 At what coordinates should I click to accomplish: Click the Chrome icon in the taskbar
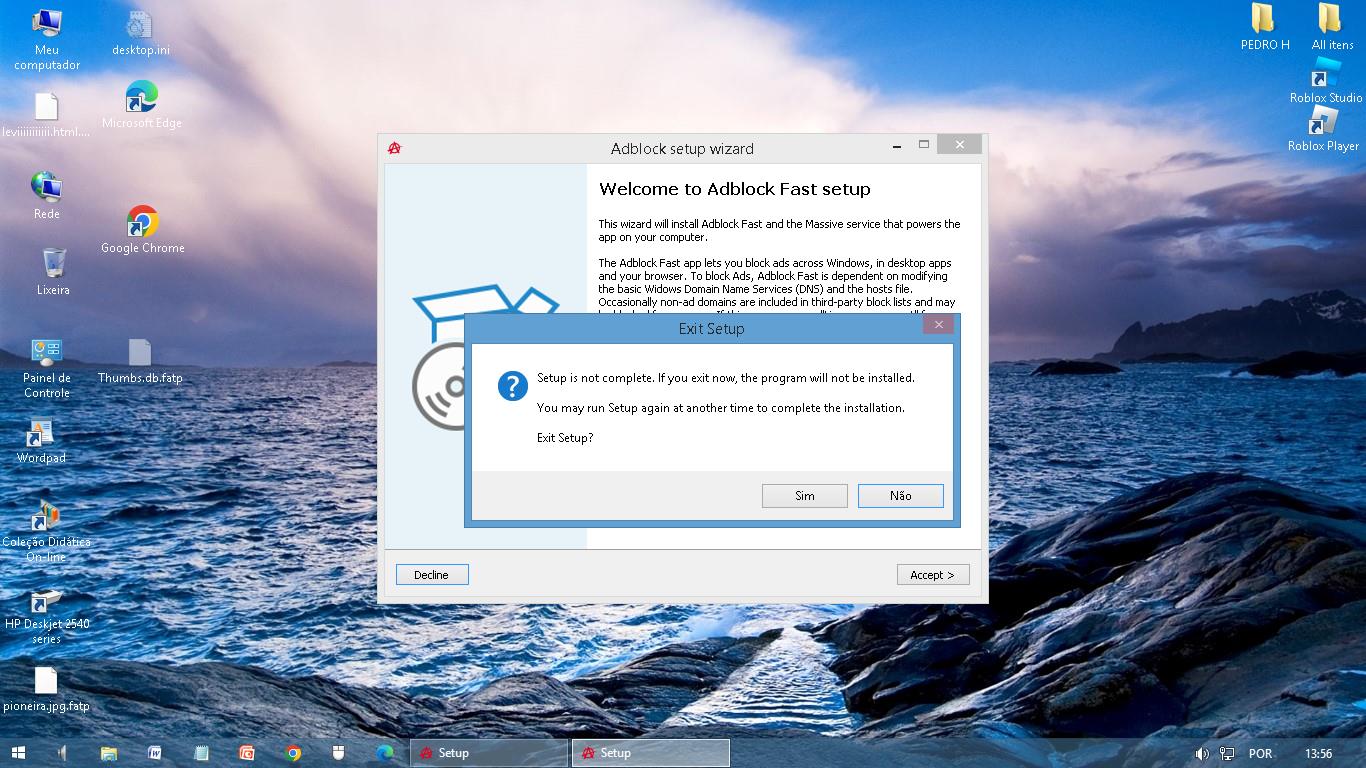pos(293,753)
